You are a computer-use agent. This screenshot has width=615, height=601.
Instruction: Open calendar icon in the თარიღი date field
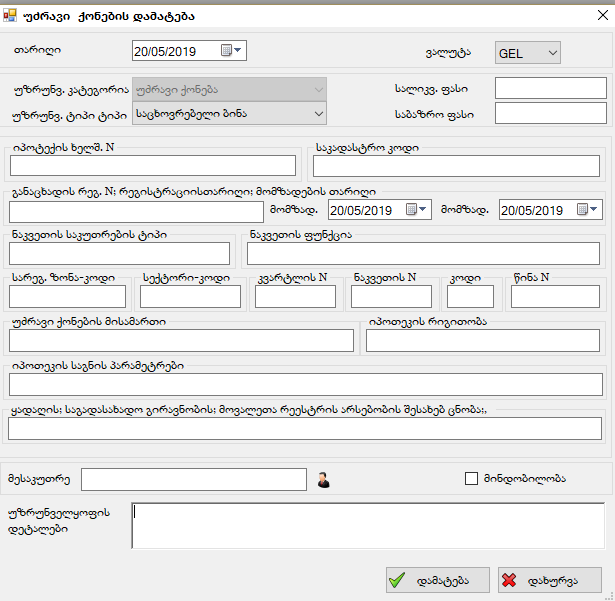[226, 51]
